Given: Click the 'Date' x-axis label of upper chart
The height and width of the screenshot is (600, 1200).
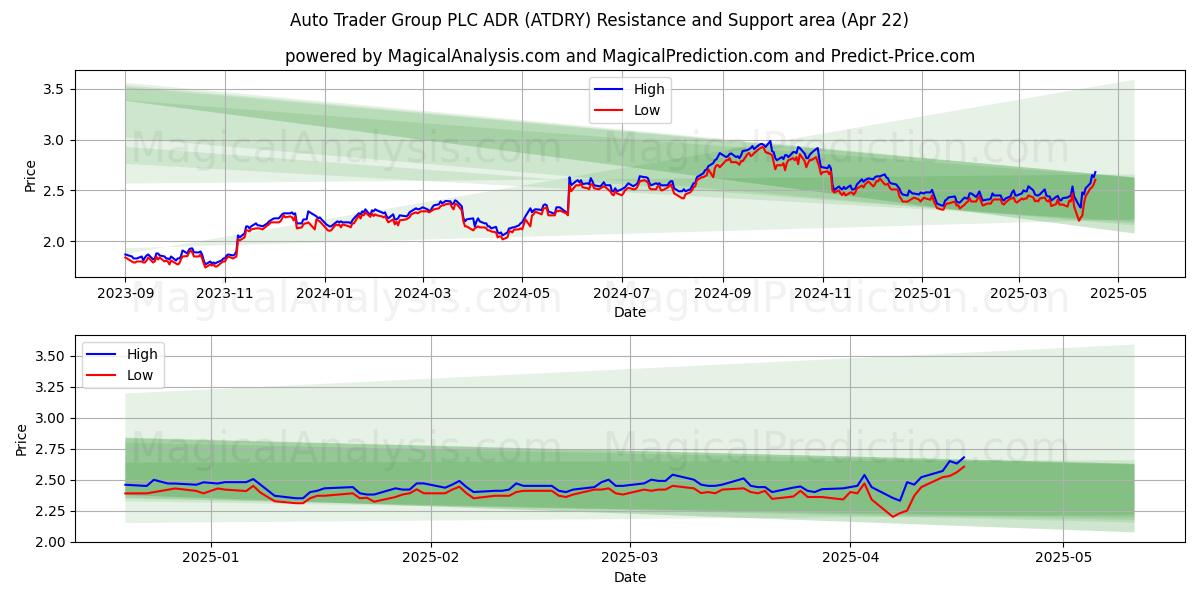Looking at the screenshot, I should [x=630, y=312].
